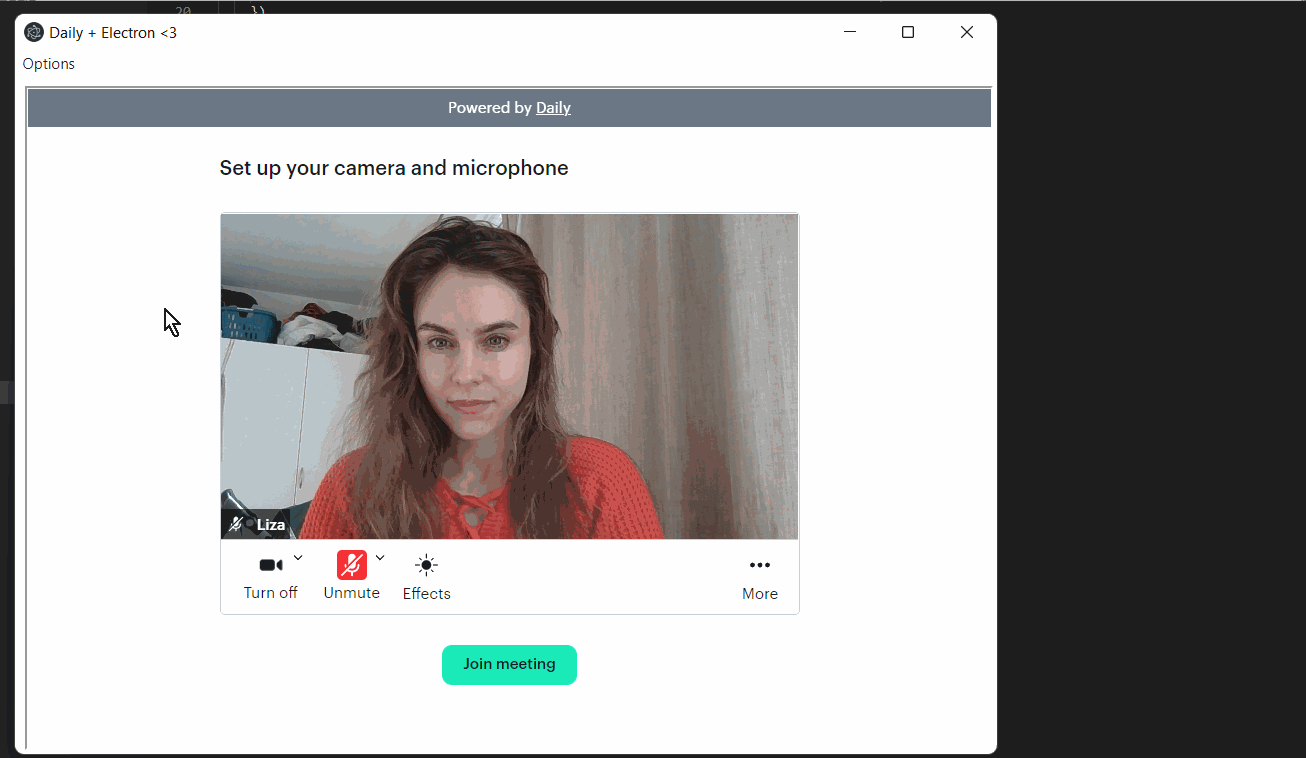Click the Set up your camera heading
Viewport: 1306px width, 758px height.
click(x=393, y=167)
